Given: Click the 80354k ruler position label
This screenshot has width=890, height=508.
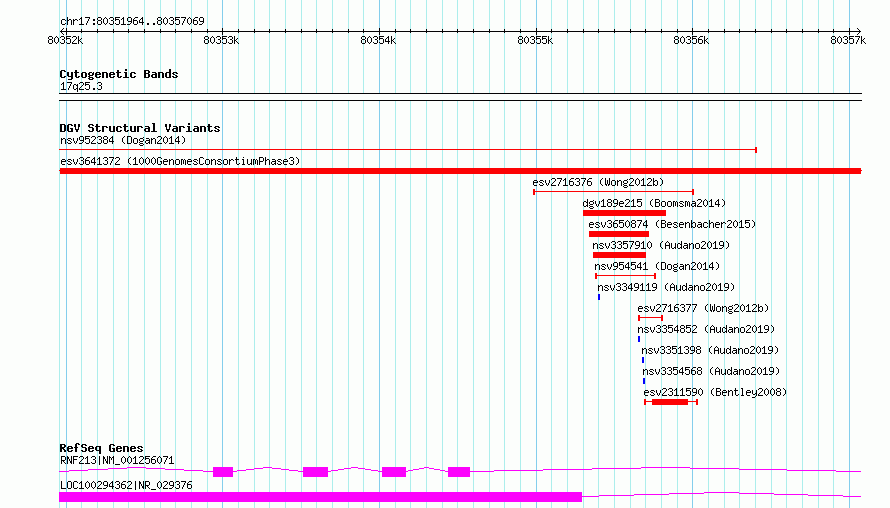Looking at the screenshot, I should [379, 40].
